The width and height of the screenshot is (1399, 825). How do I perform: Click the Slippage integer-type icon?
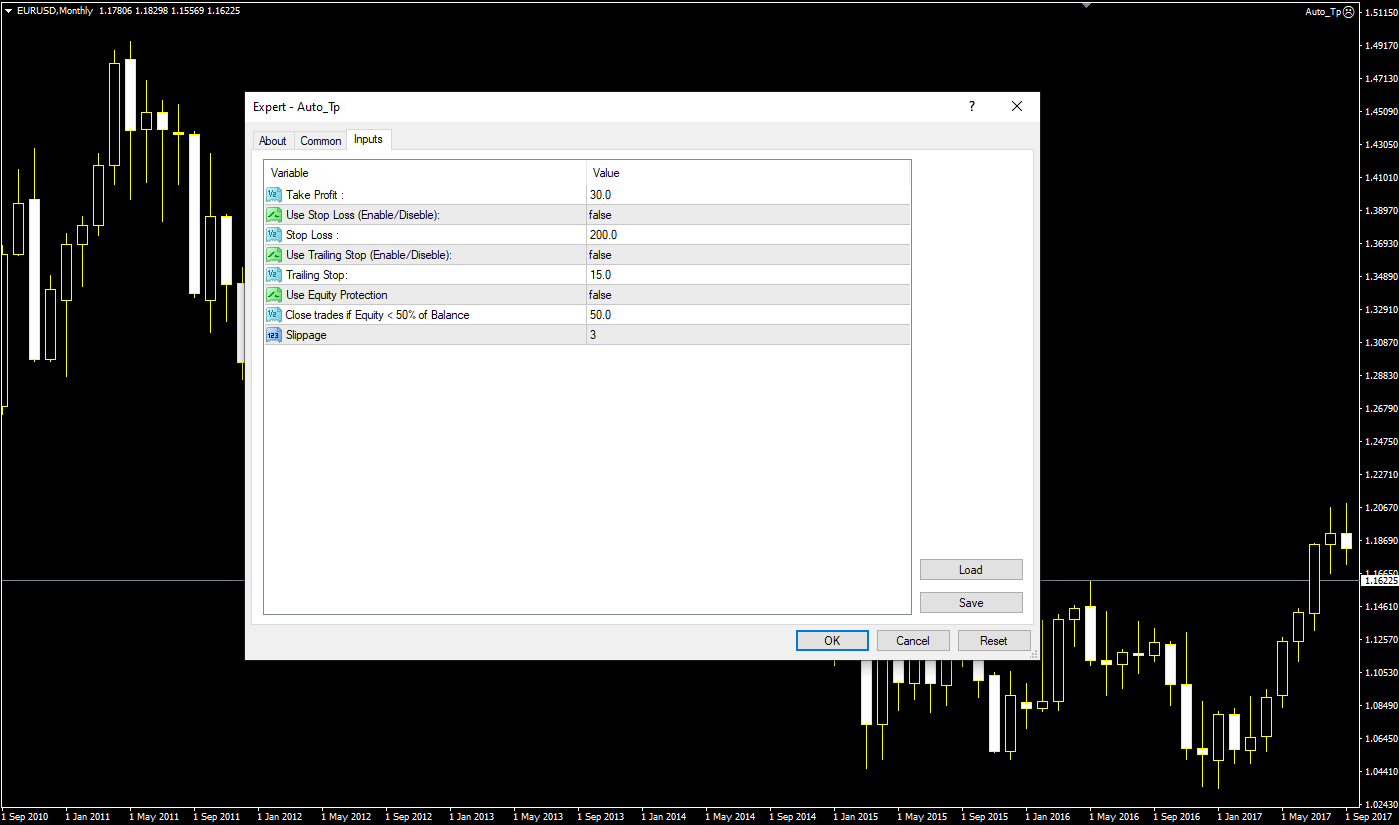274,335
